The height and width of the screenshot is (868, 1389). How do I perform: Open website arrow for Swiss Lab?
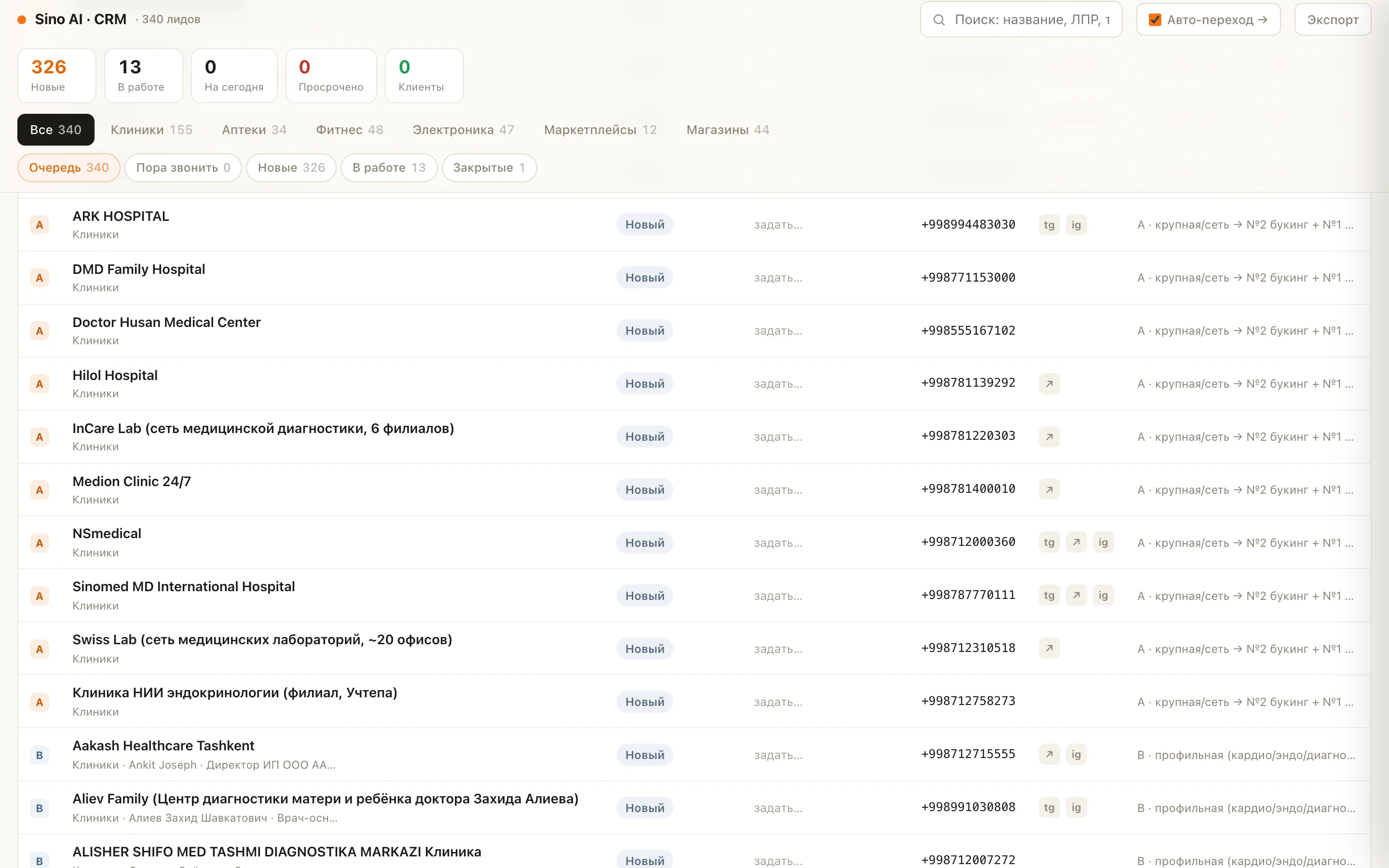coord(1049,648)
